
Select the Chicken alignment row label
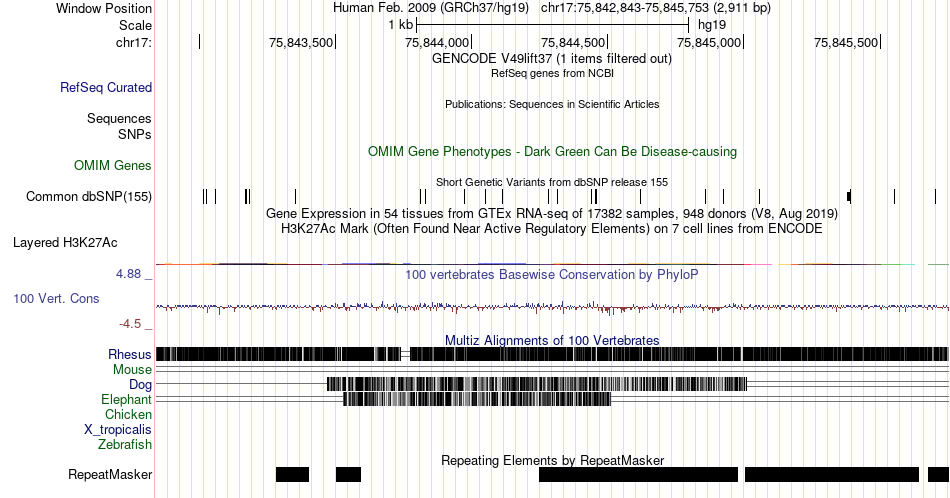tap(128, 414)
